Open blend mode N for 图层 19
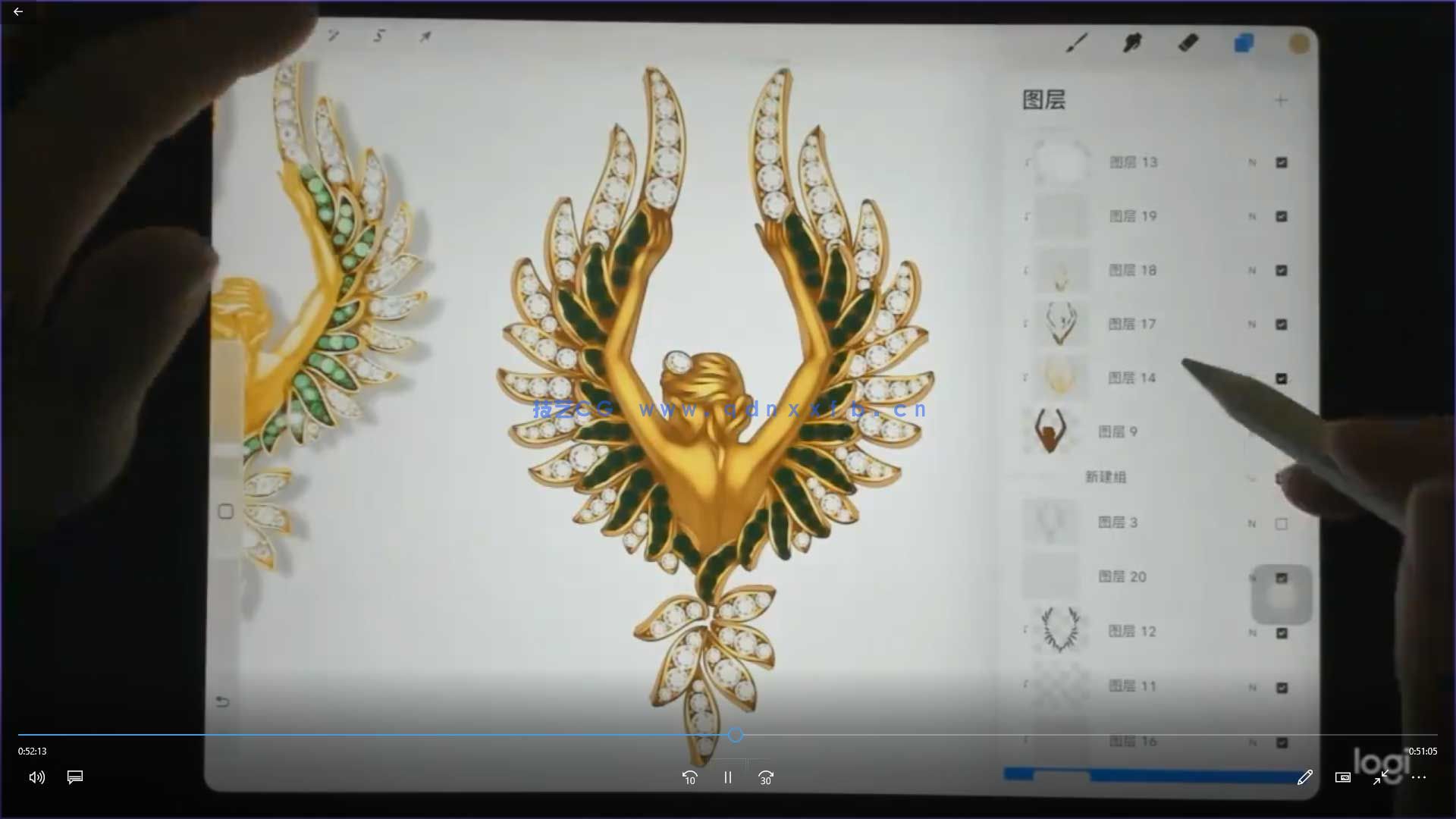Image resolution: width=1456 pixels, height=819 pixels. 1253,217
